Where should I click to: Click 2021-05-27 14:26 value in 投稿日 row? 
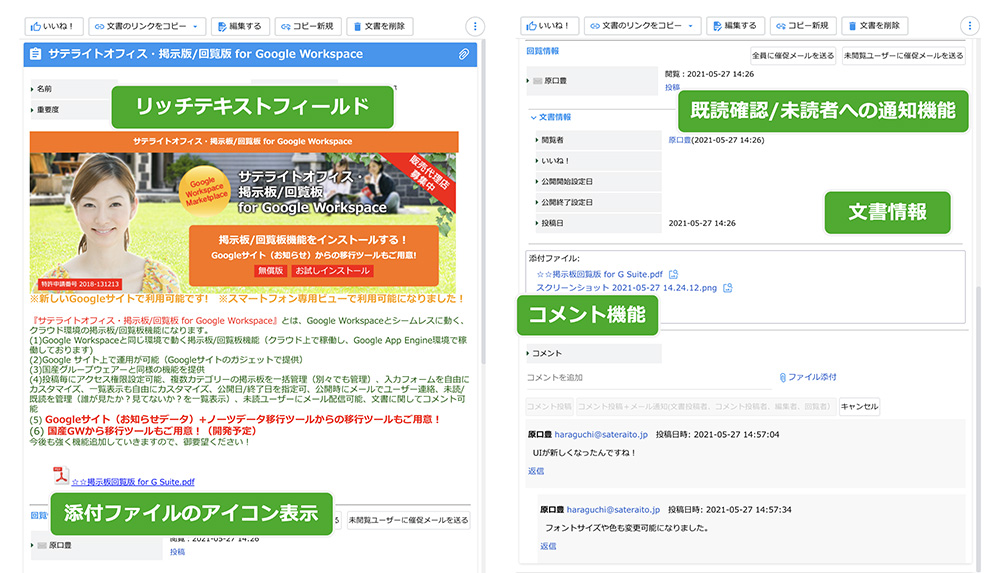click(x=702, y=223)
